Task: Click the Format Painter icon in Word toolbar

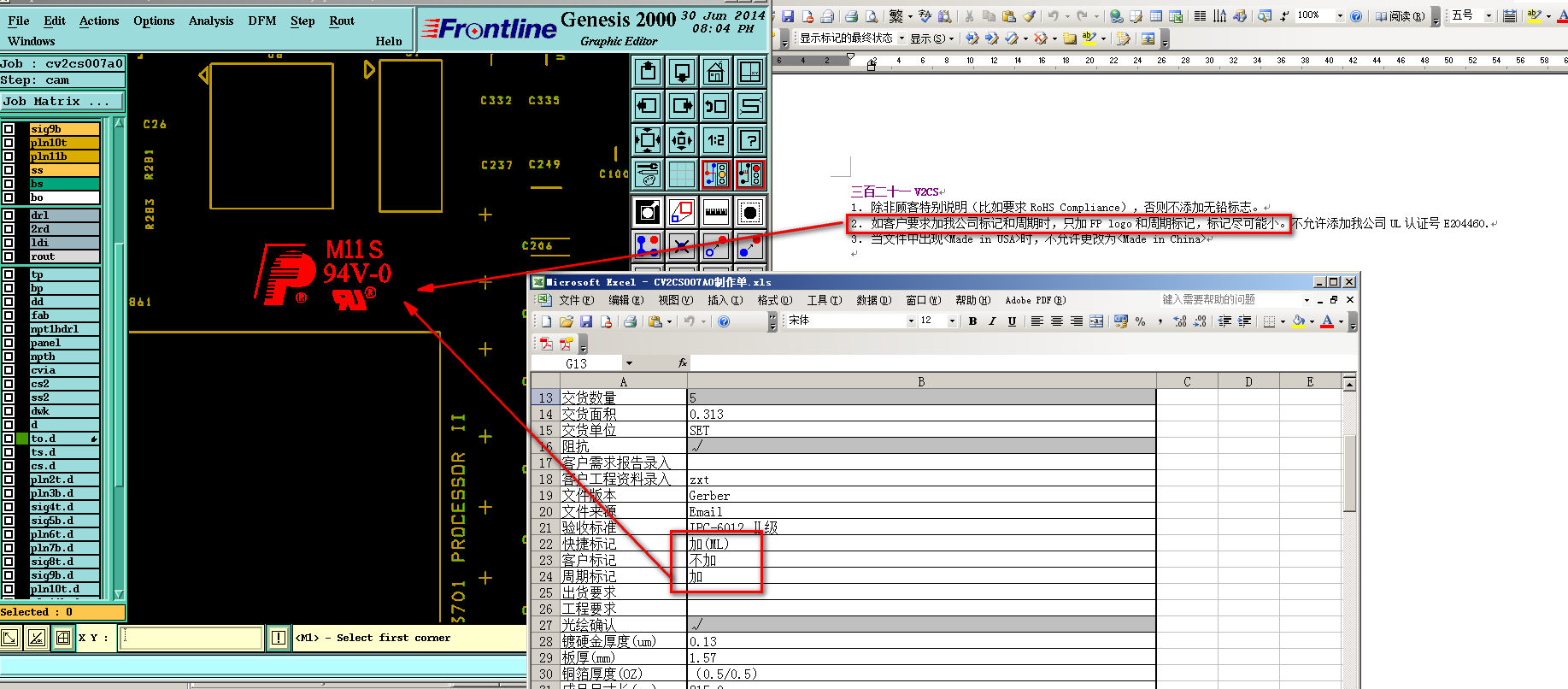Action: tap(1029, 16)
